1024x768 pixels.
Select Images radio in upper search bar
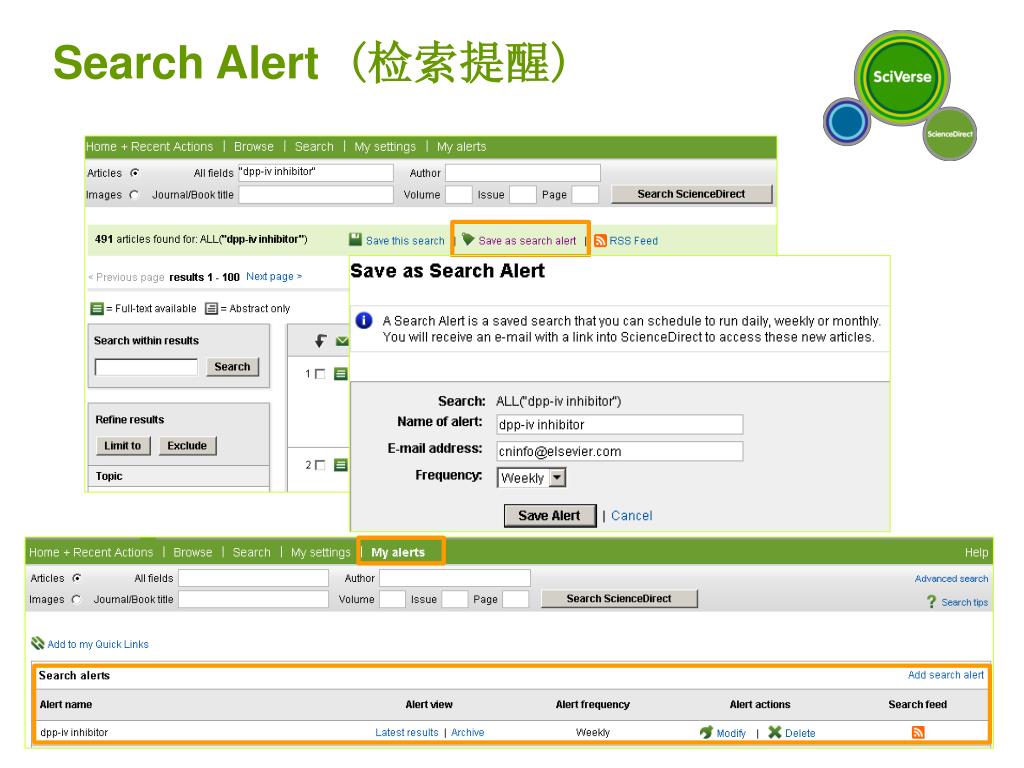(x=135, y=195)
